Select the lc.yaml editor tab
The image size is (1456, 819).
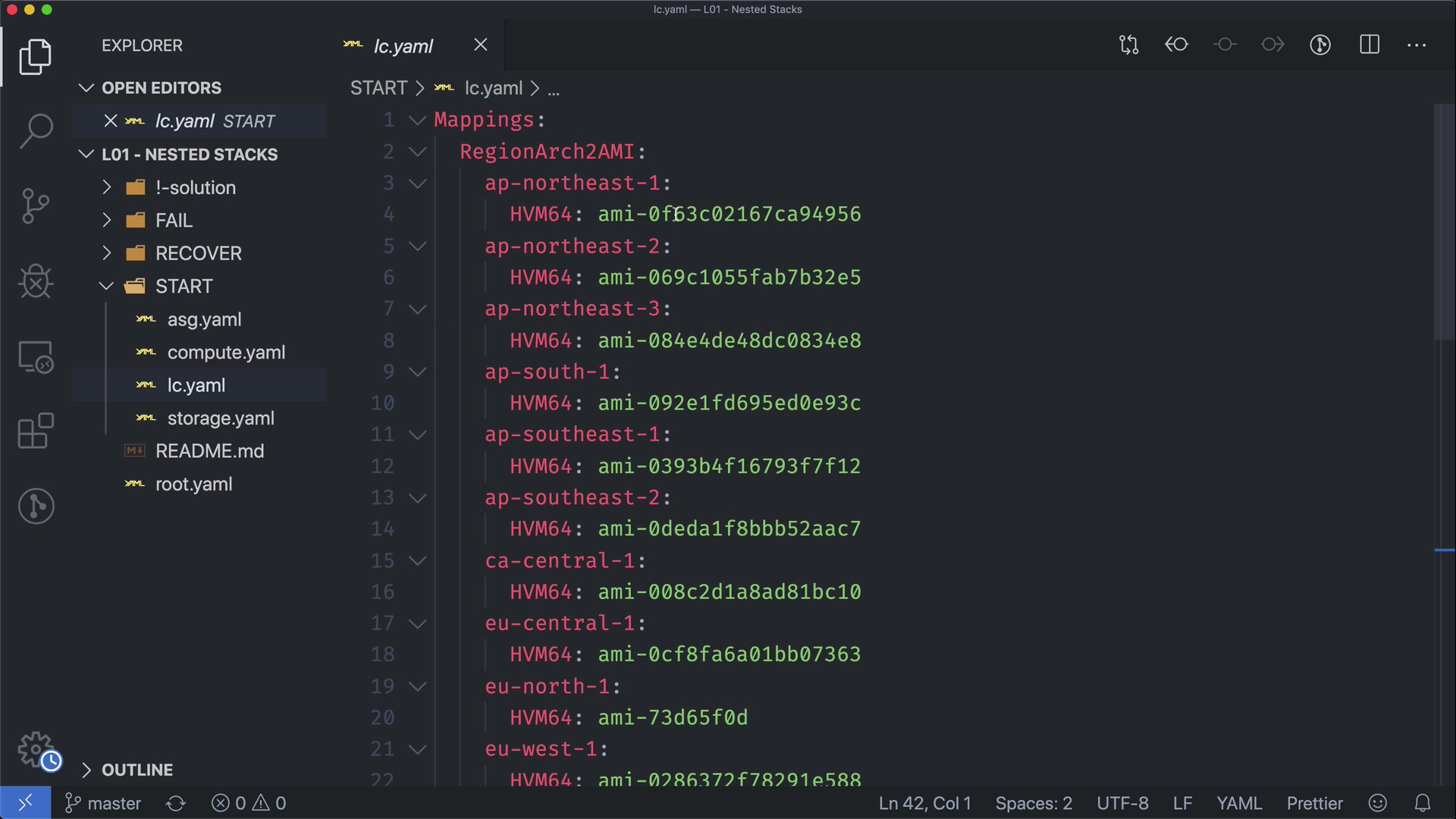pos(403,46)
